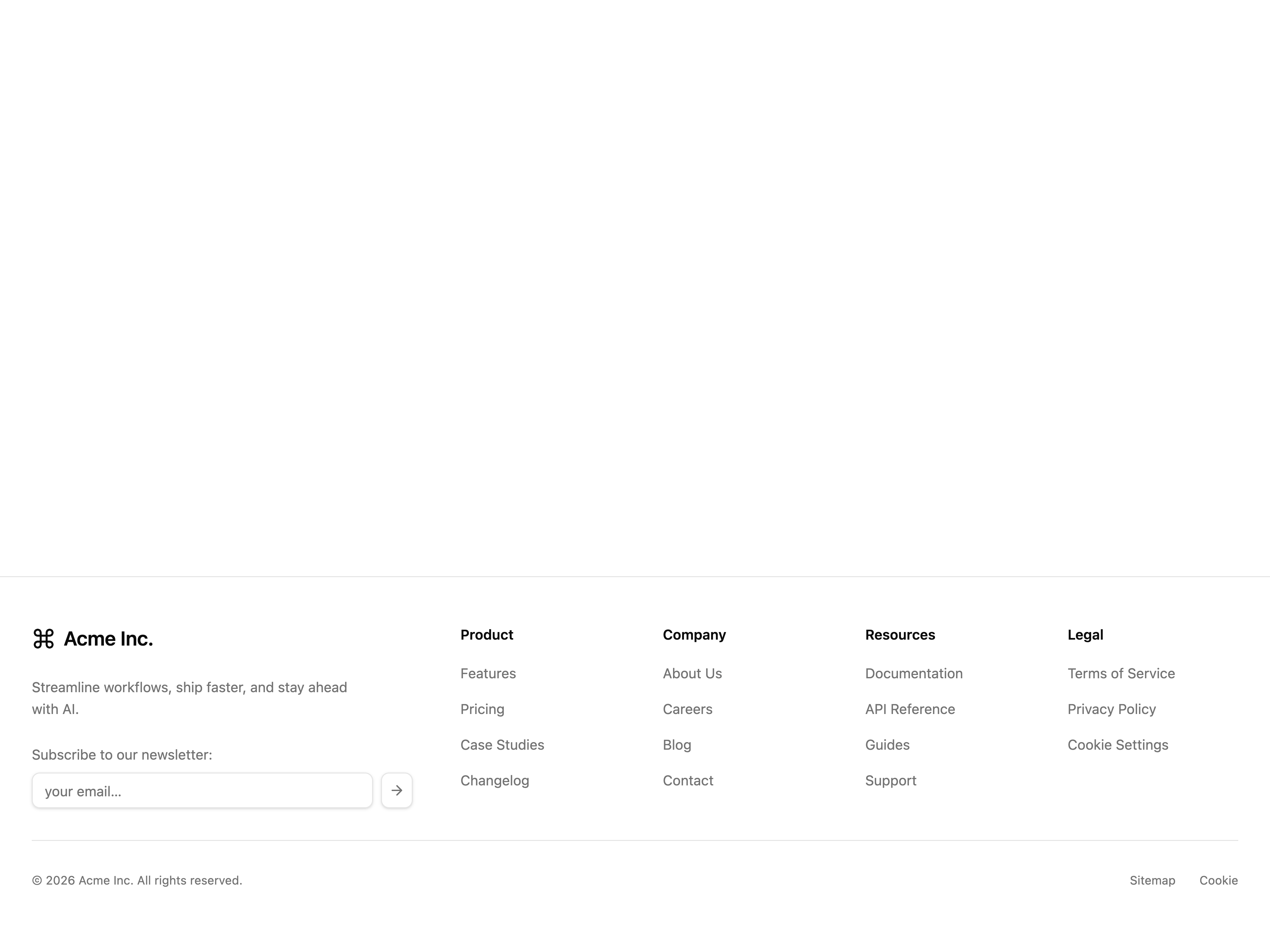The height and width of the screenshot is (952, 1270).
Task: Click the Company column heading
Action: point(694,635)
